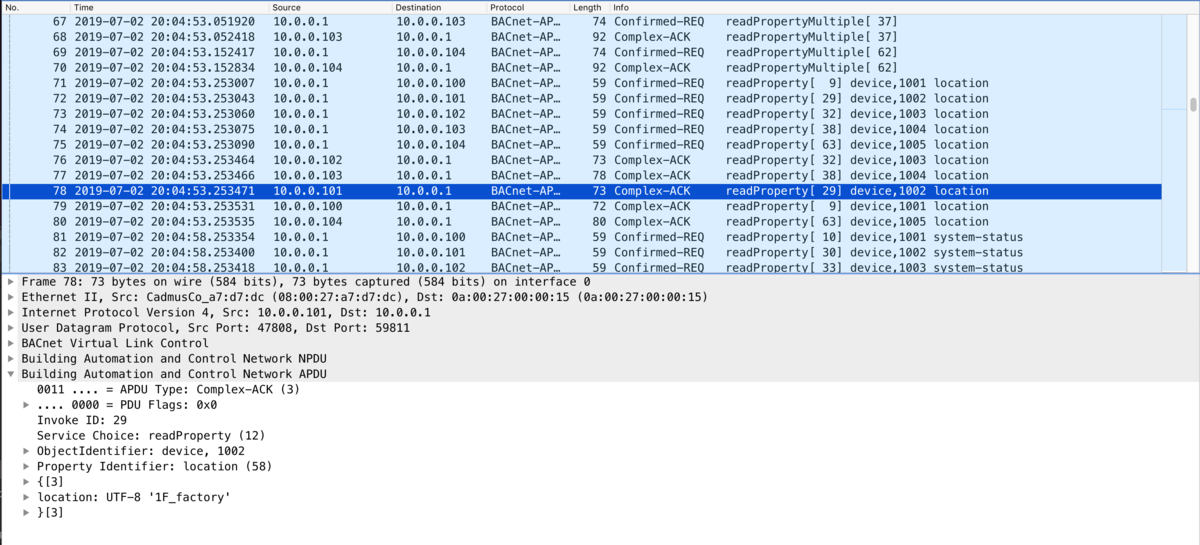Sort packets by the No. column header
Image resolution: width=1200 pixels, height=545 pixels.
35,7
